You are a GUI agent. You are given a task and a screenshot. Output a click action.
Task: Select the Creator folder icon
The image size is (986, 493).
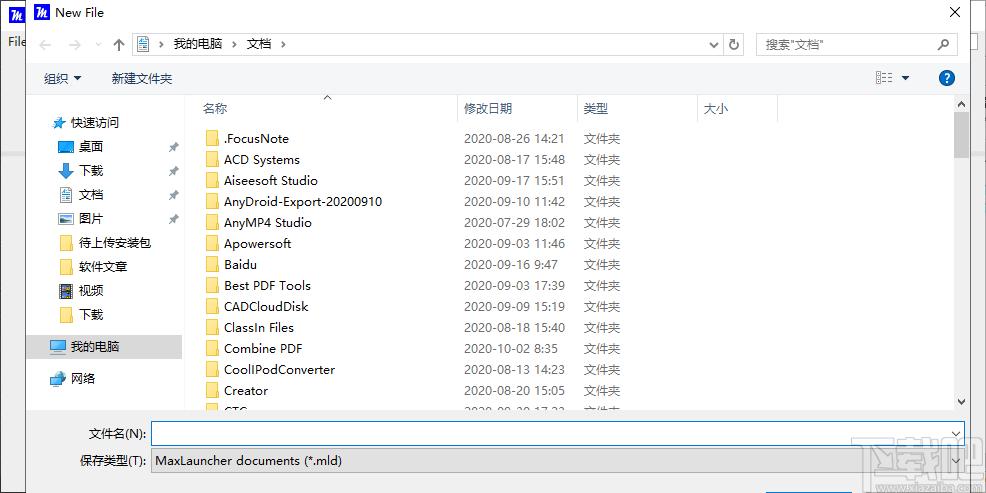[x=213, y=391]
